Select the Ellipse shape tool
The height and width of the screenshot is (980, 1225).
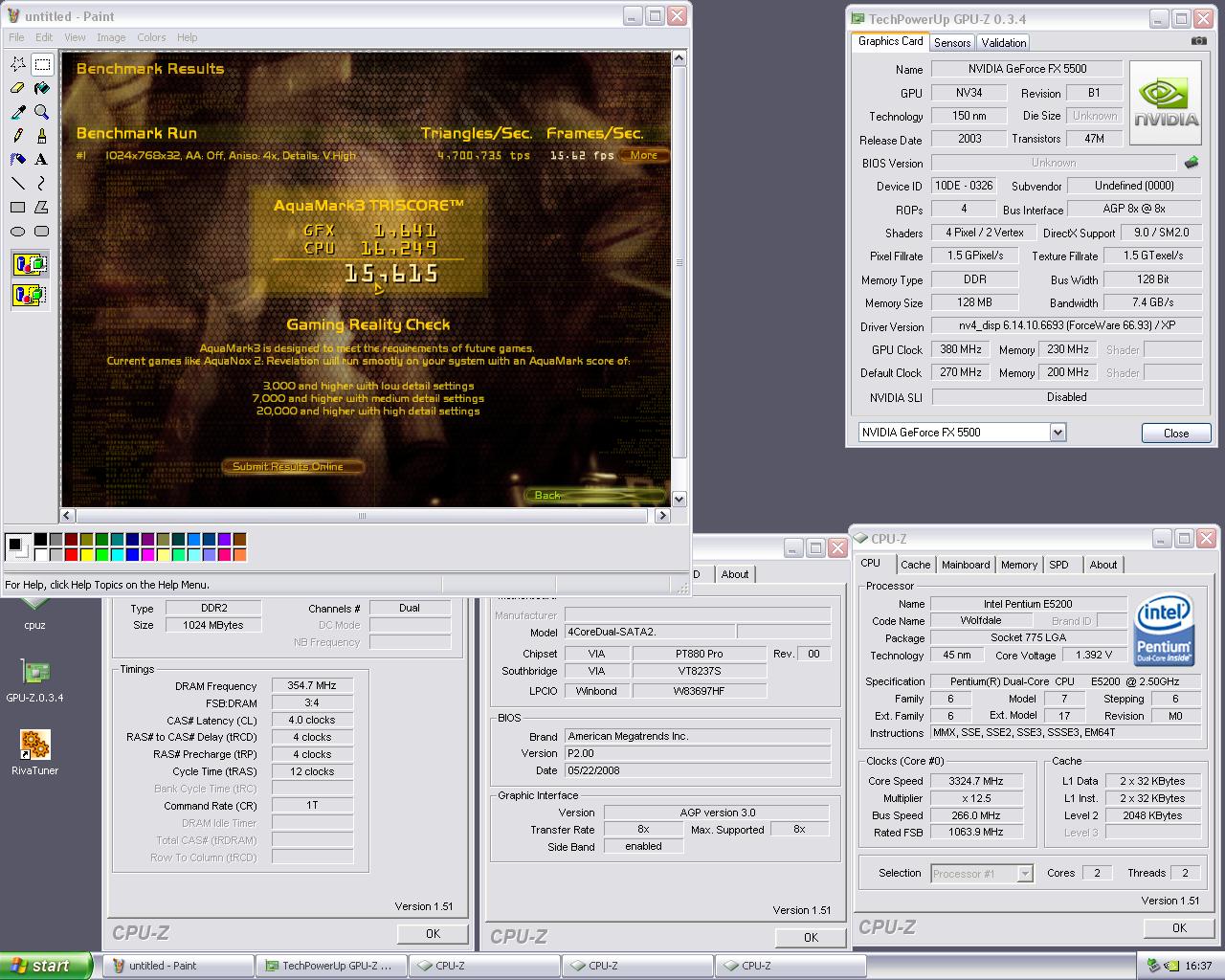(x=18, y=232)
